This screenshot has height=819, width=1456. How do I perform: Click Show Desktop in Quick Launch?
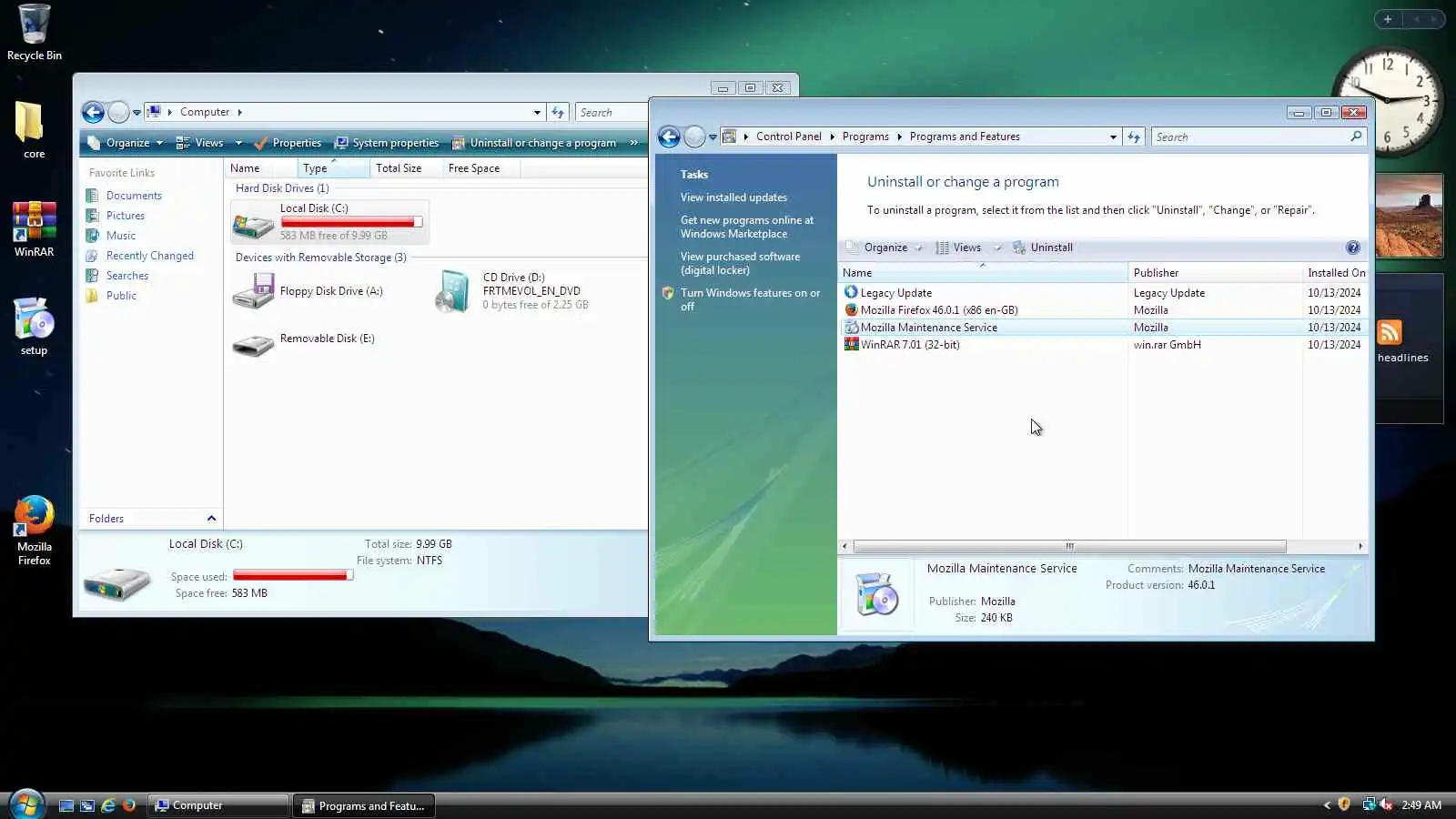(66, 805)
